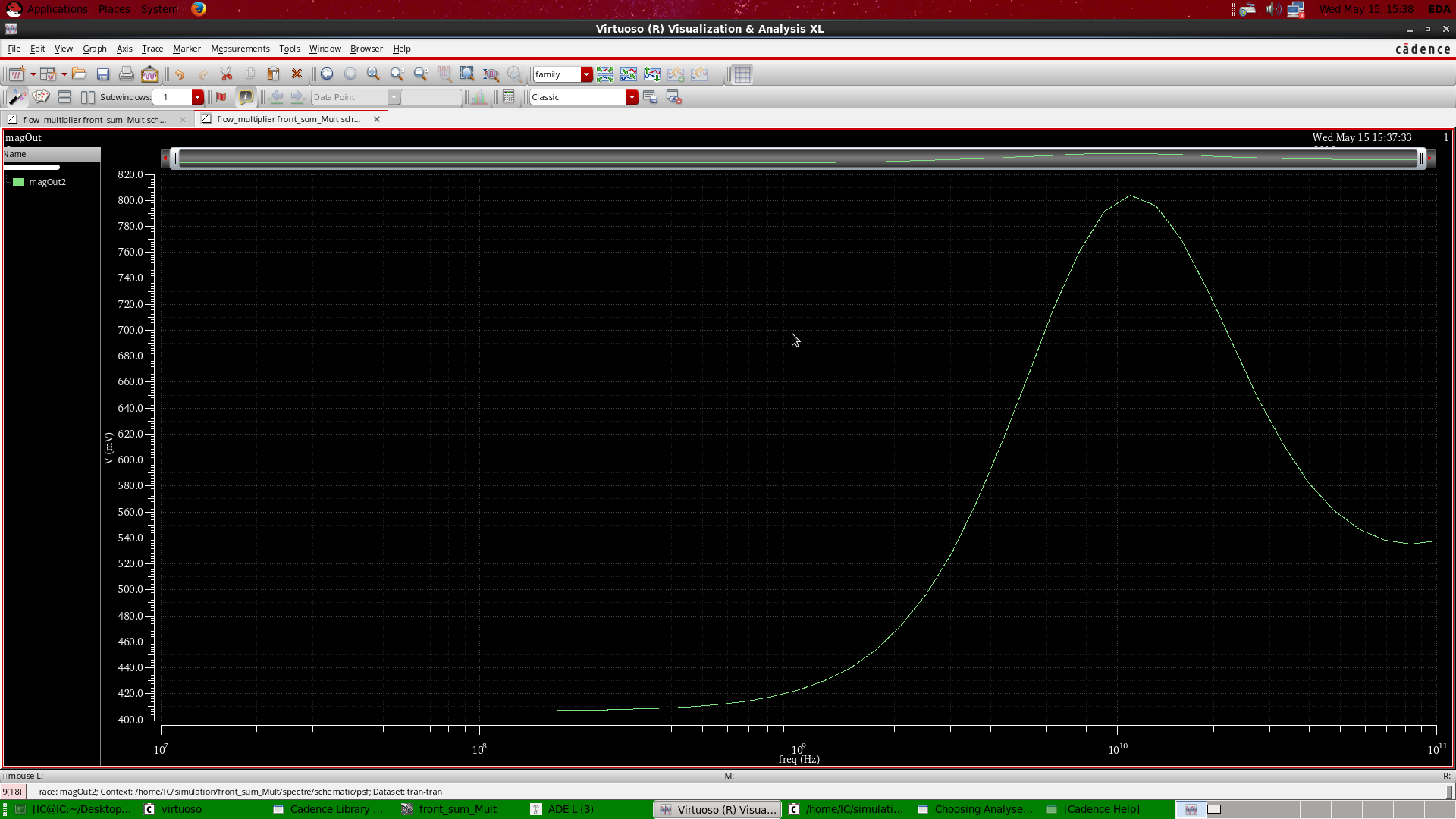Click the card layout icon
The image size is (1456, 819).
(x=41, y=97)
